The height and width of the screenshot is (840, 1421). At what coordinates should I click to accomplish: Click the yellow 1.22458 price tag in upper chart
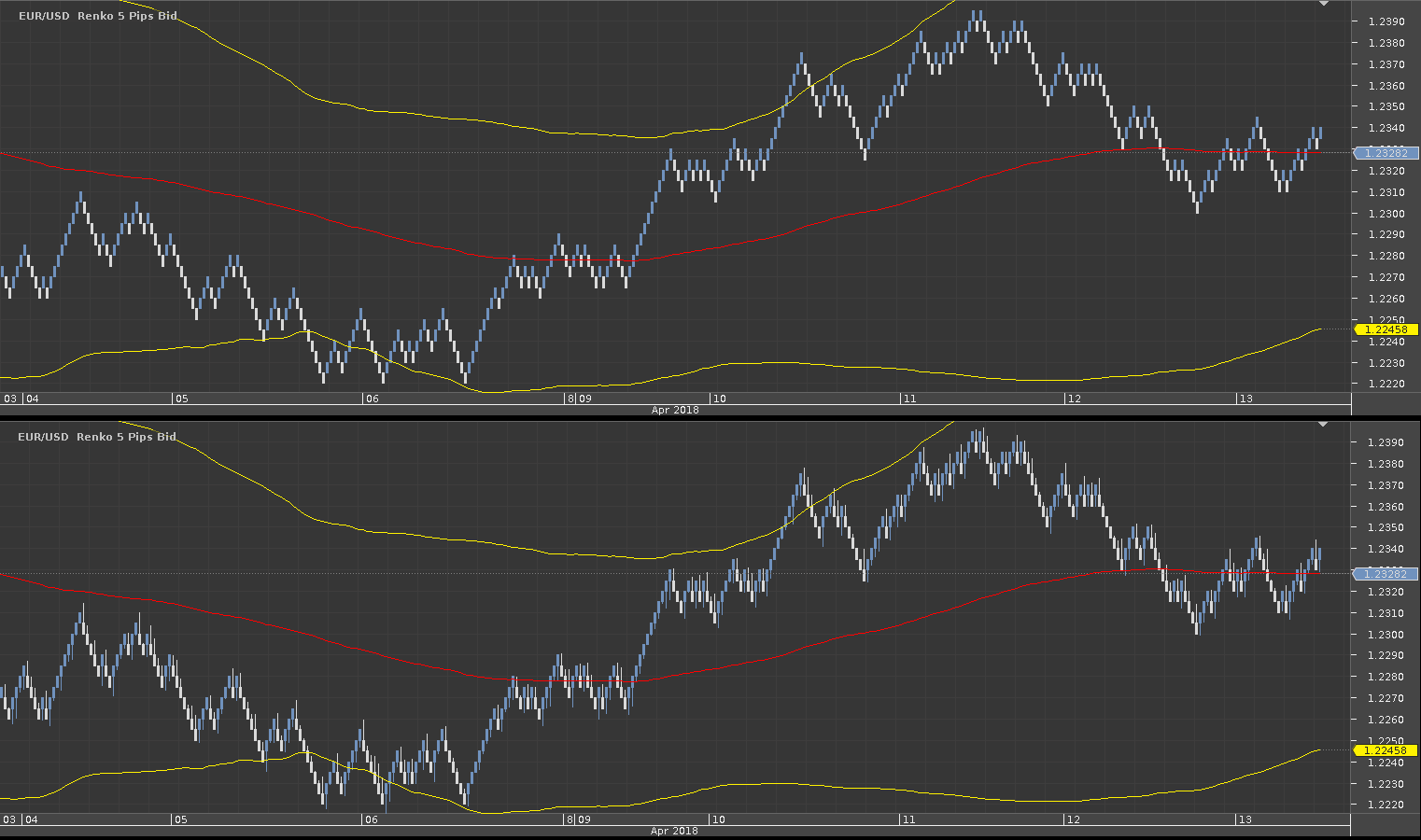coord(1386,329)
